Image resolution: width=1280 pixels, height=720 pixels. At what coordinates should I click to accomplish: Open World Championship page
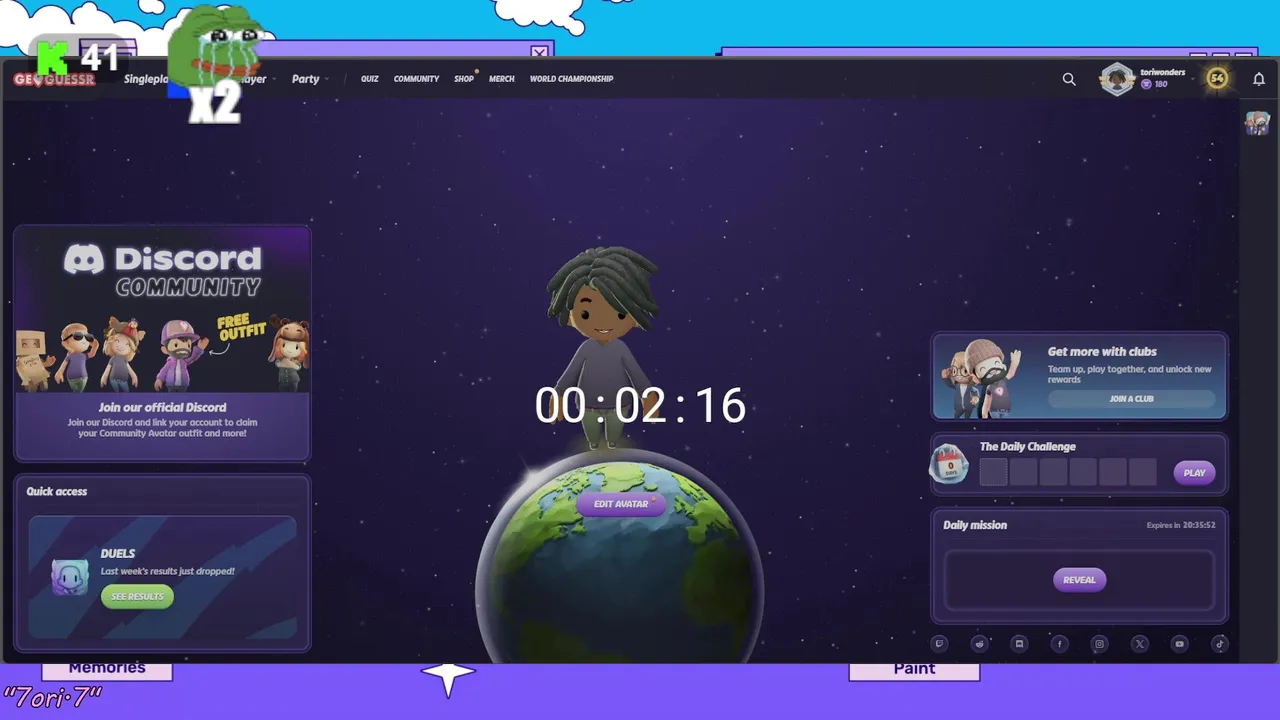click(571, 79)
